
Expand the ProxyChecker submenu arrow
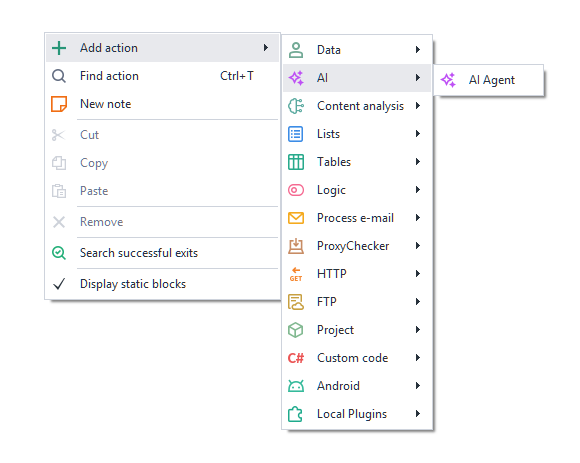[x=418, y=246]
